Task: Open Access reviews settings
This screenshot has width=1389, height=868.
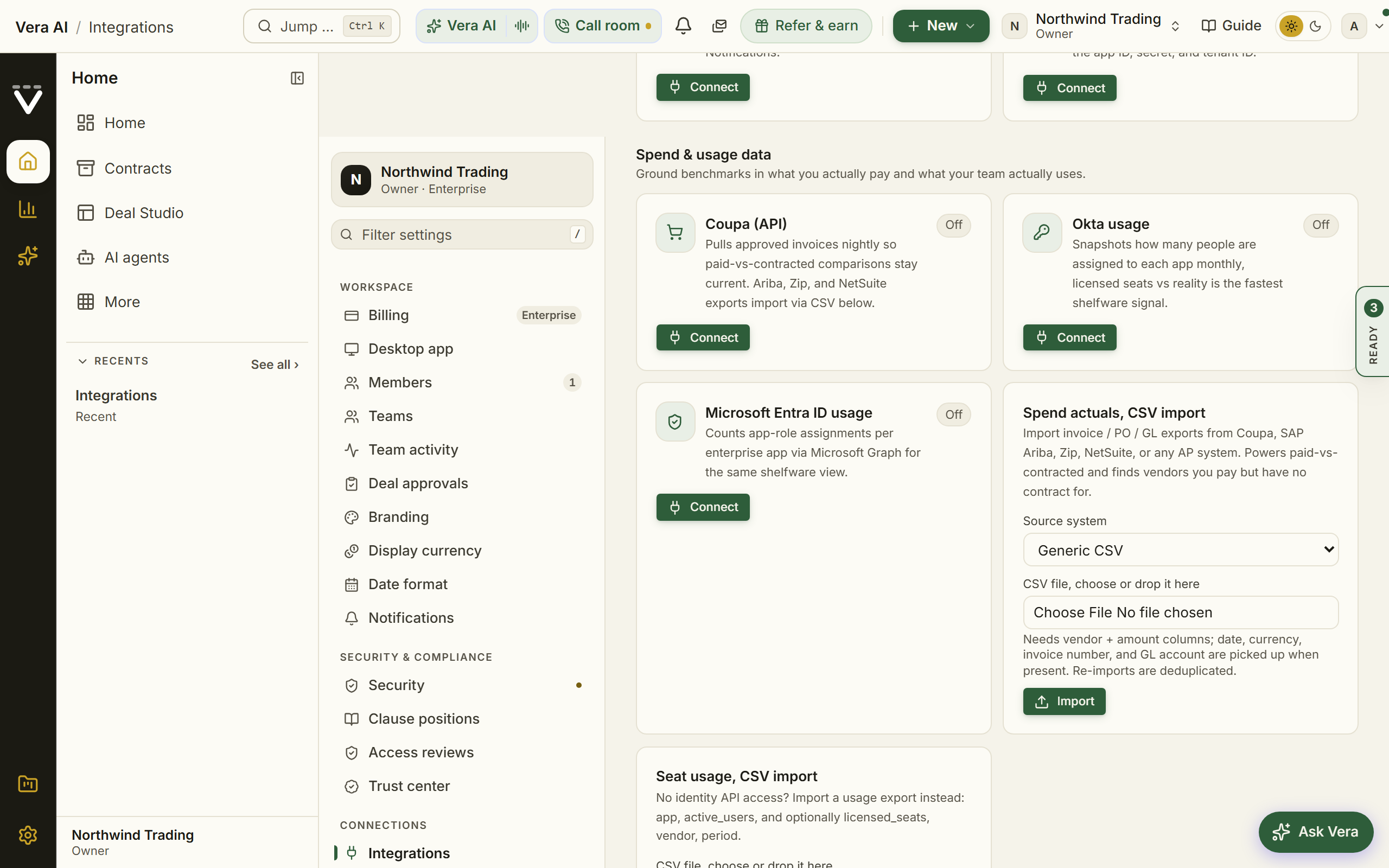Action: pos(462,752)
